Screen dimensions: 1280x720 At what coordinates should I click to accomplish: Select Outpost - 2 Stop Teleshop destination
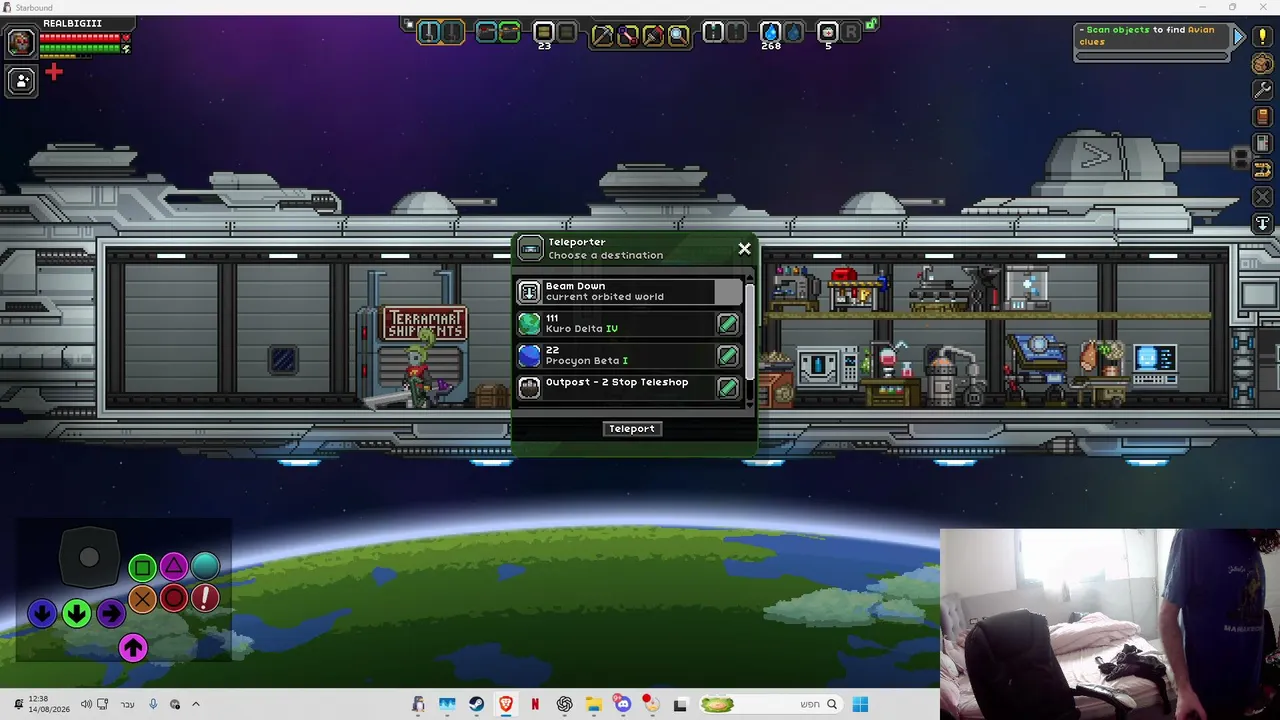[x=630, y=387]
